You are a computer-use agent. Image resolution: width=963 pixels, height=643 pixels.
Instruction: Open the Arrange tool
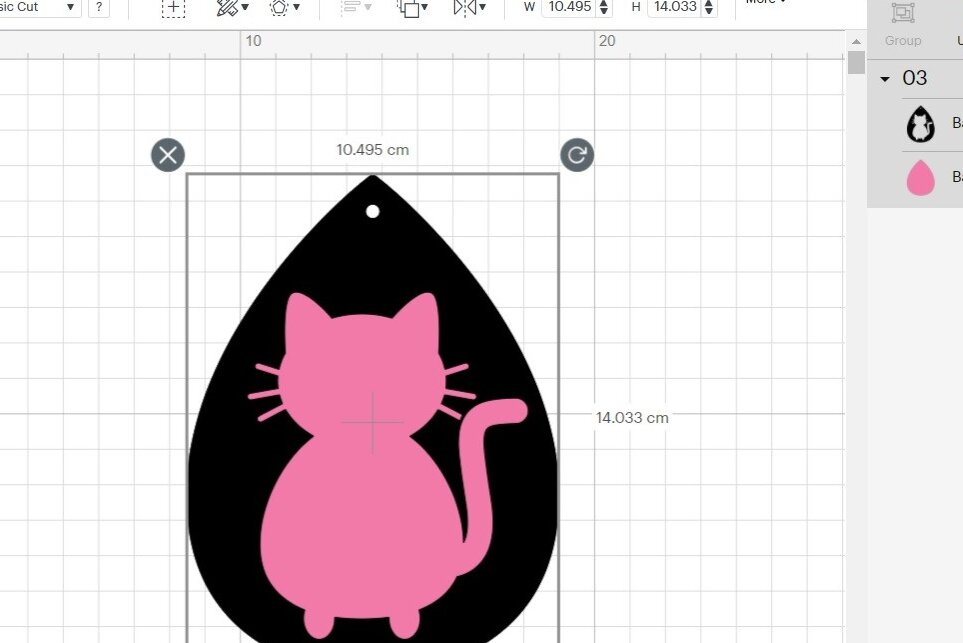point(411,8)
